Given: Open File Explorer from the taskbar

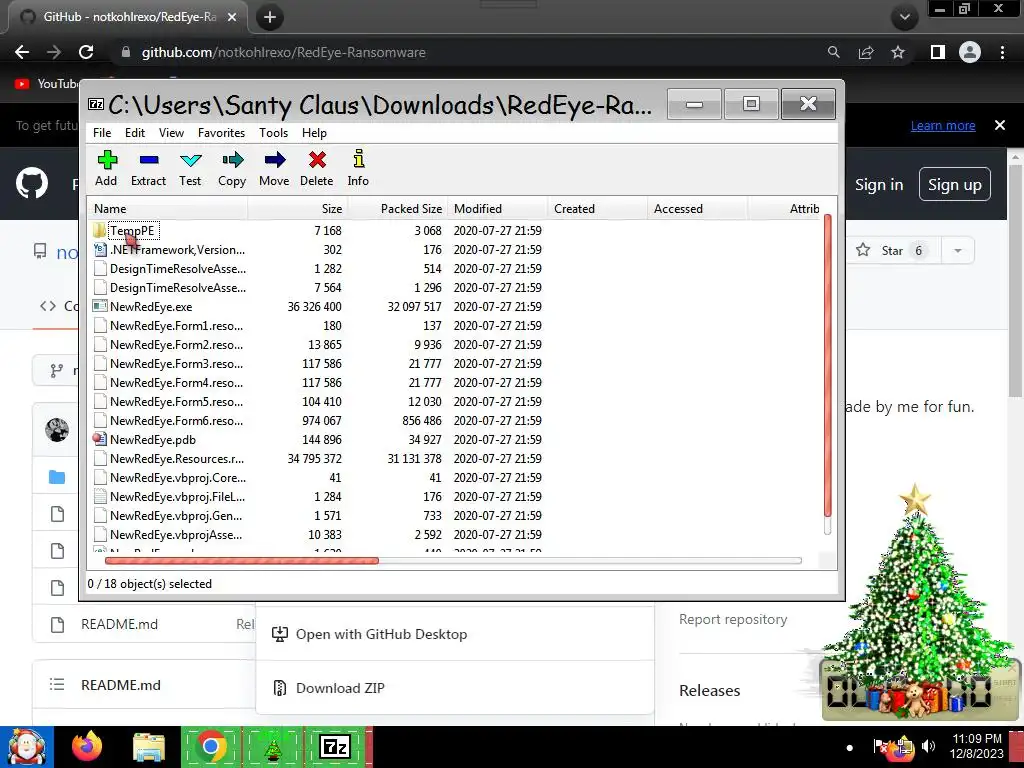Looking at the screenshot, I should [149, 746].
